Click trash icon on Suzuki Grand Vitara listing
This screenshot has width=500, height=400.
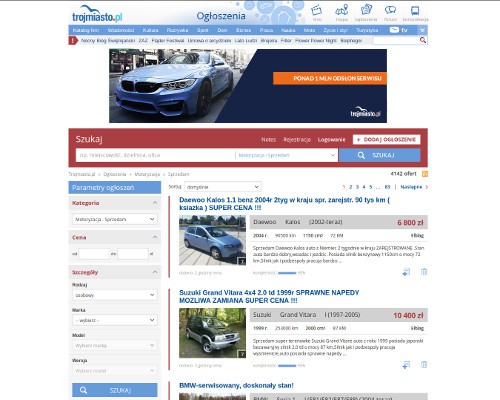(x=424, y=365)
